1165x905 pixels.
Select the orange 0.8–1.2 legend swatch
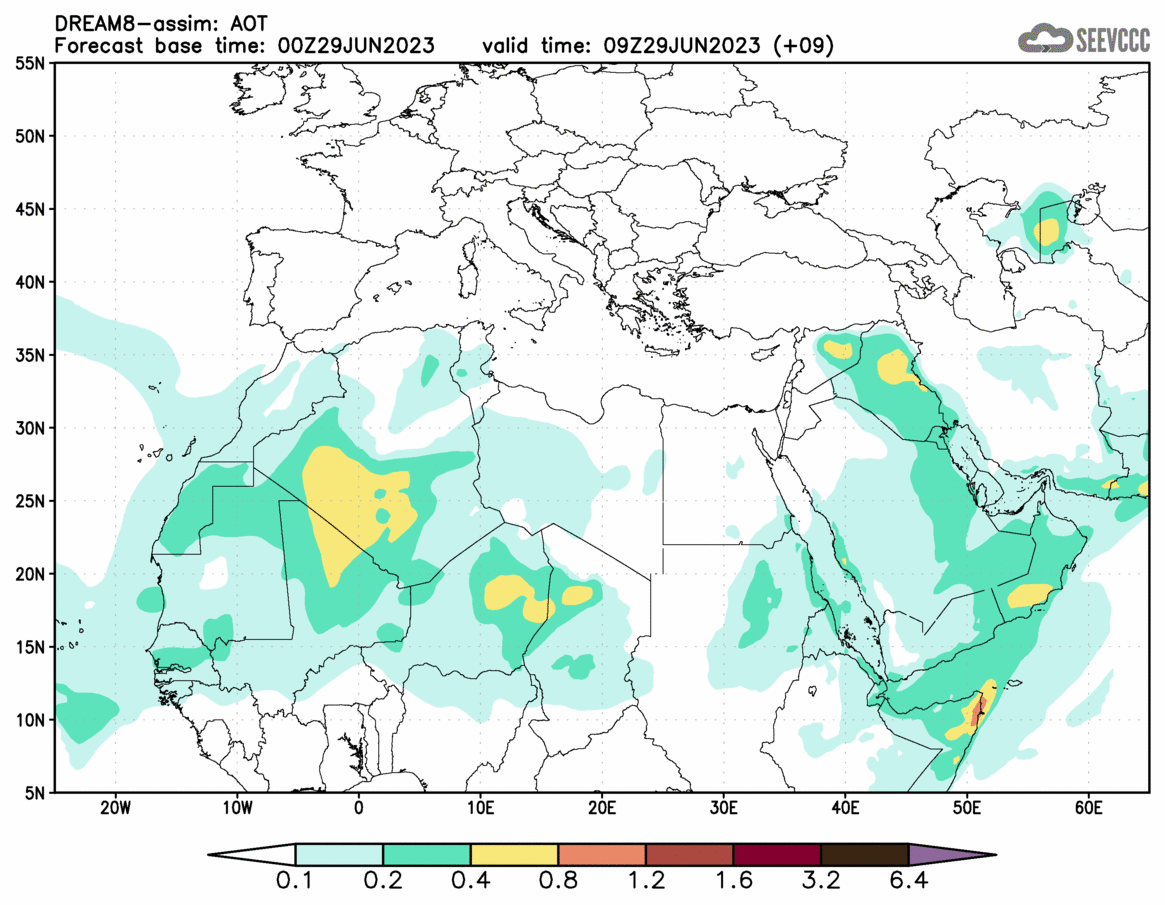click(x=603, y=854)
